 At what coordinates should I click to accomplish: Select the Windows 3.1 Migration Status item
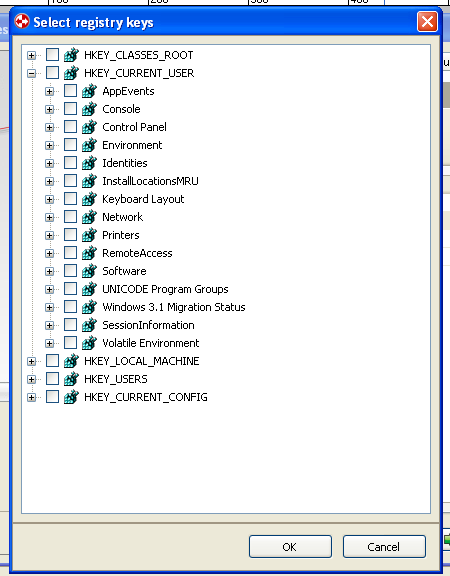[x=174, y=307]
